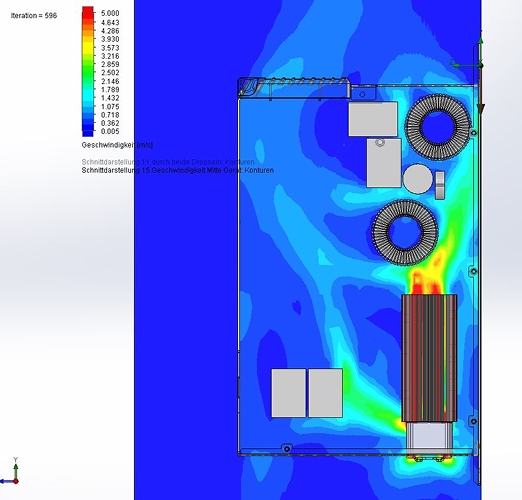
Task: Select the louvered lid on enclosure top
Action: [x=294, y=88]
